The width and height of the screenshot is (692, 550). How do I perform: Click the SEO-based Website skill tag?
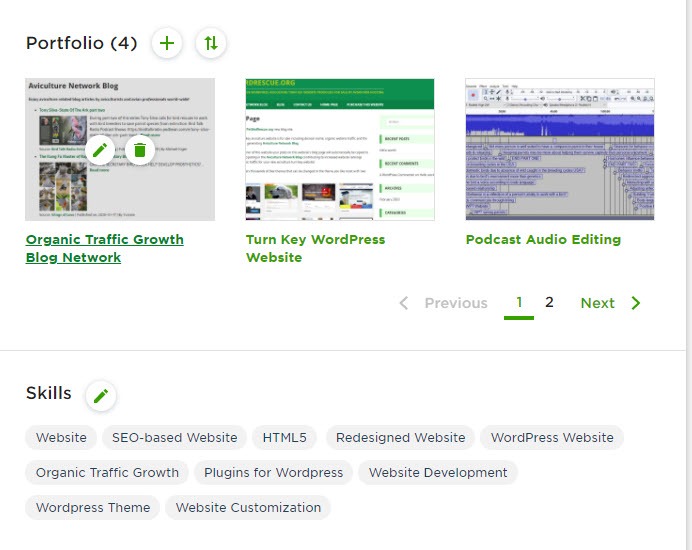point(174,437)
